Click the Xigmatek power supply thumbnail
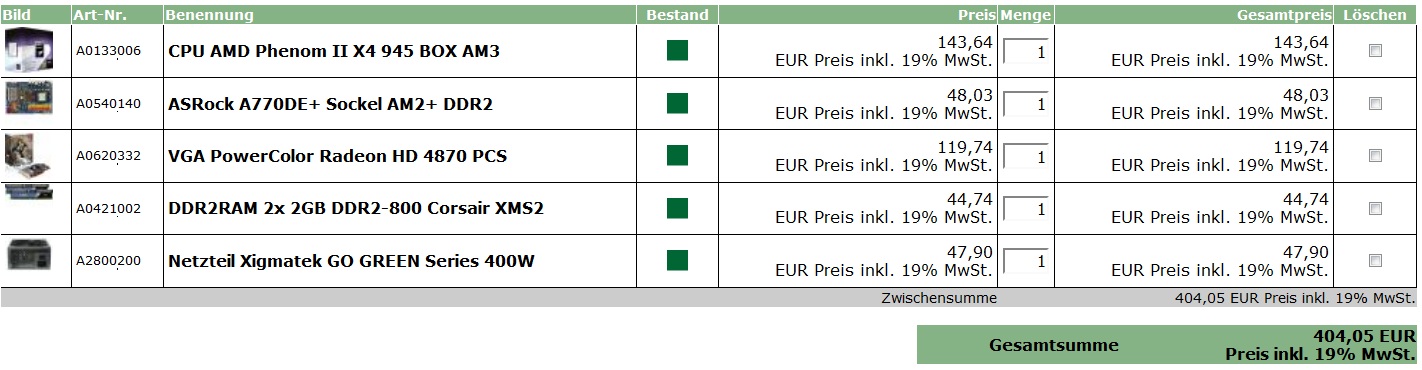Viewport: 1422px width, 370px height. click(28, 254)
